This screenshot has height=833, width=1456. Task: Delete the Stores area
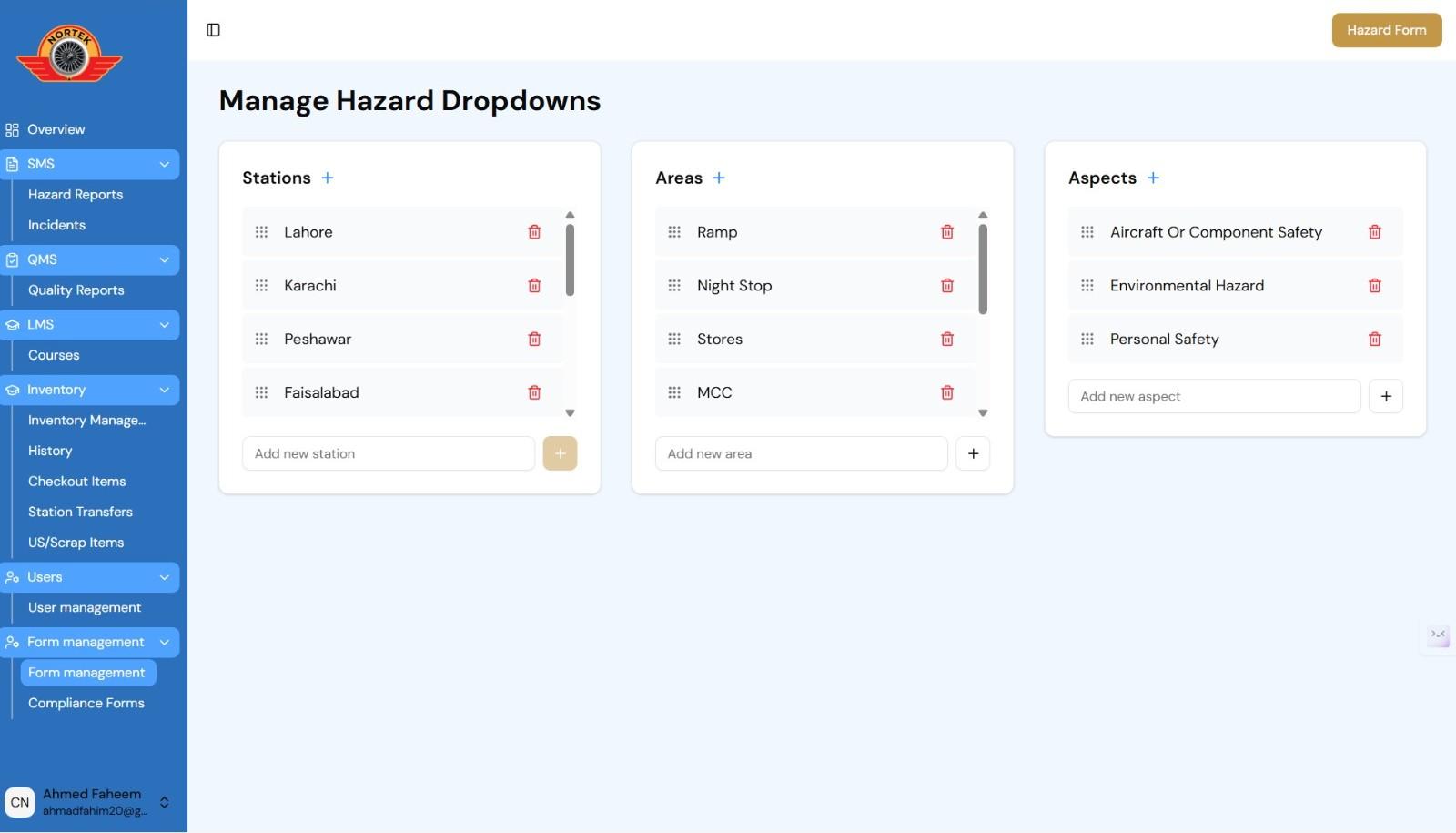pyautogui.click(x=947, y=340)
